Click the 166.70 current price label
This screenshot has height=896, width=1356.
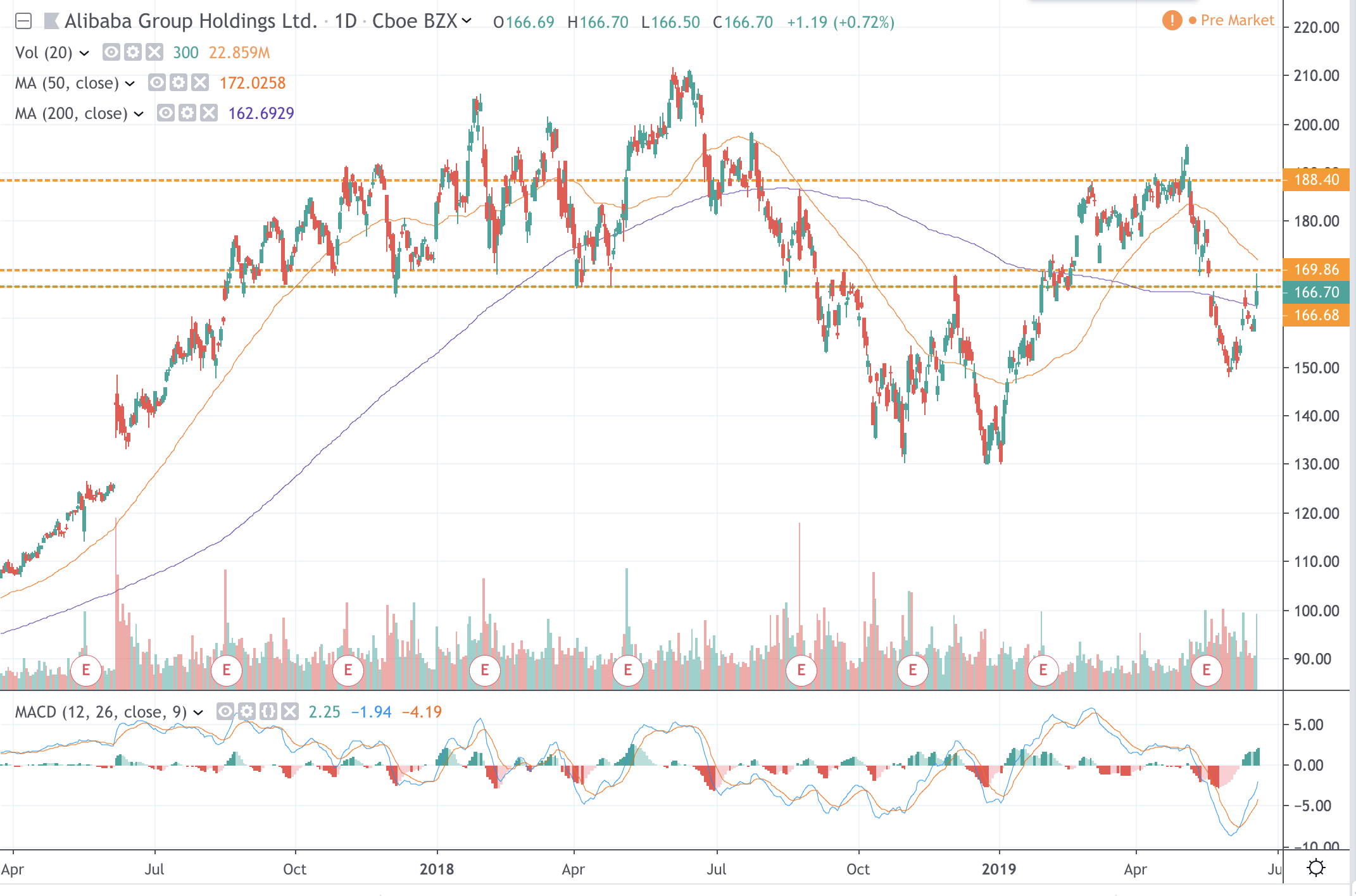pyautogui.click(x=1316, y=292)
